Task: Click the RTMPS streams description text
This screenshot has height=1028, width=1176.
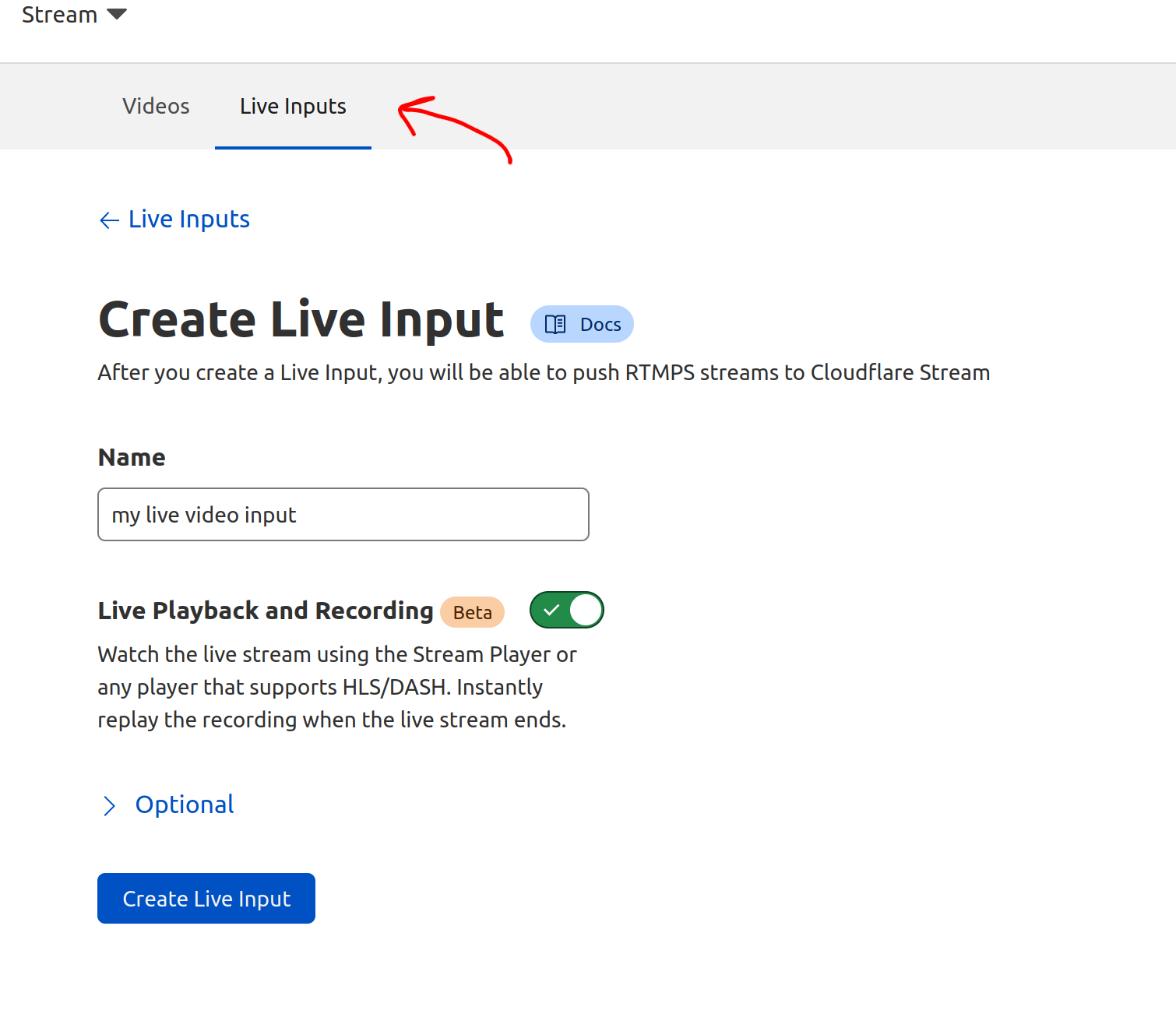Action: [x=544, y=372]
